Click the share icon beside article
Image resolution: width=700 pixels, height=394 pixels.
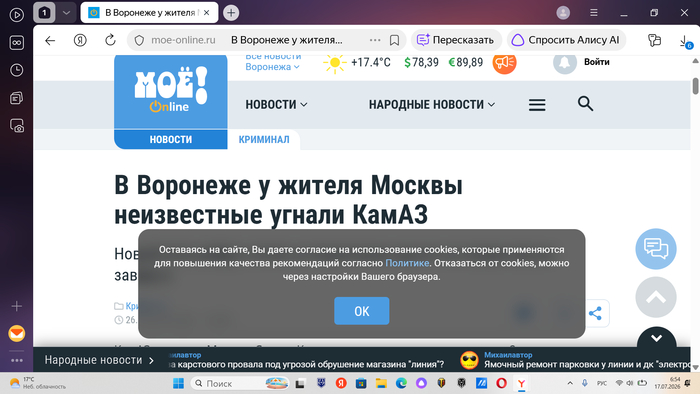coord(595,313)
